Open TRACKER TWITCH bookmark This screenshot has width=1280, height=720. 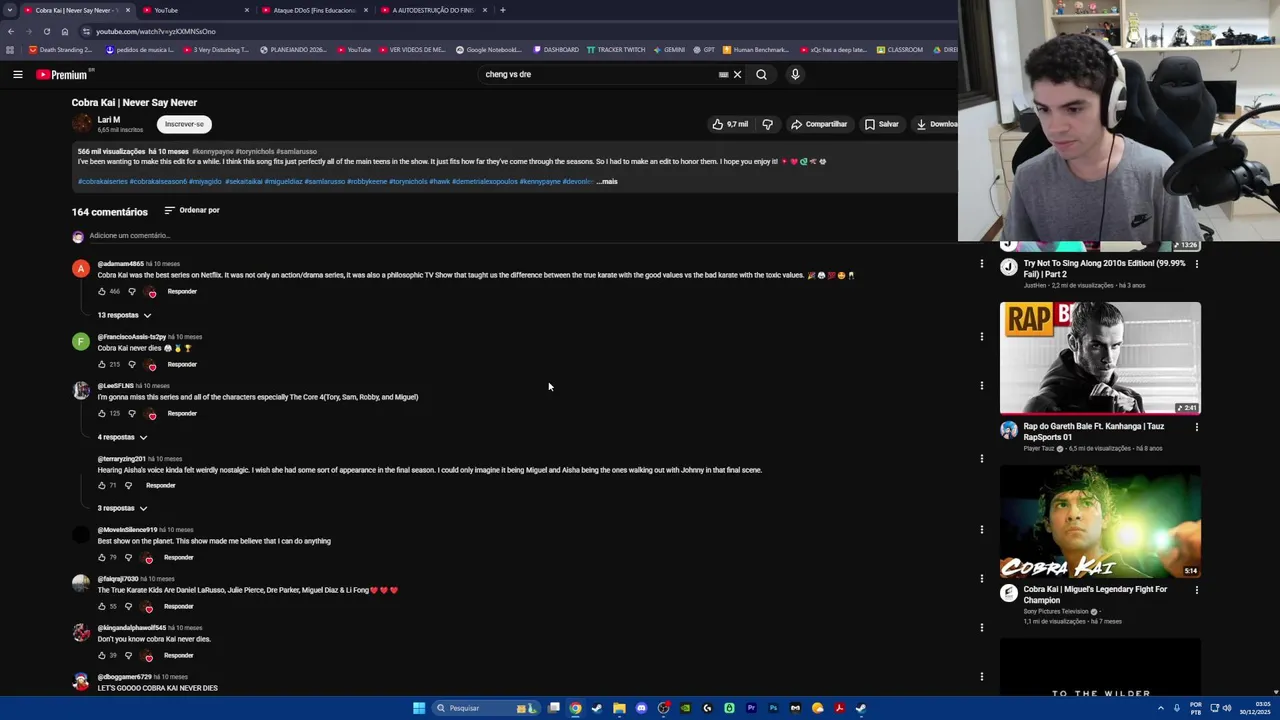(616, 50)
